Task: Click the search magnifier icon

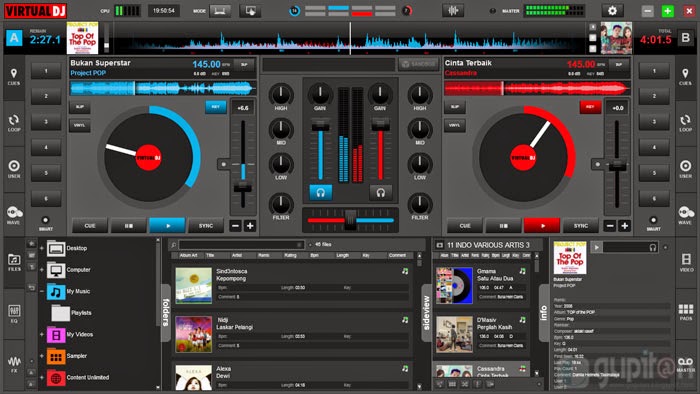Action: (x=173, y=245)
